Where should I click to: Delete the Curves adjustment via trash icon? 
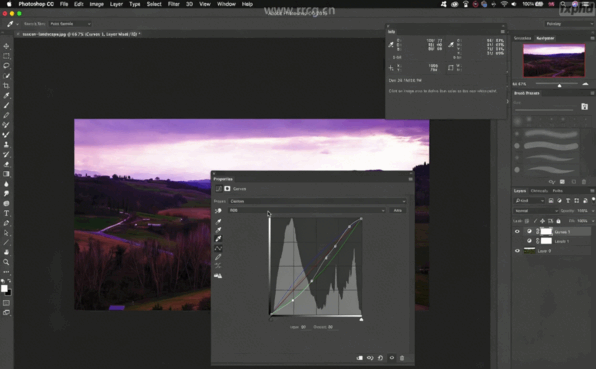click(x=402, y=358)
